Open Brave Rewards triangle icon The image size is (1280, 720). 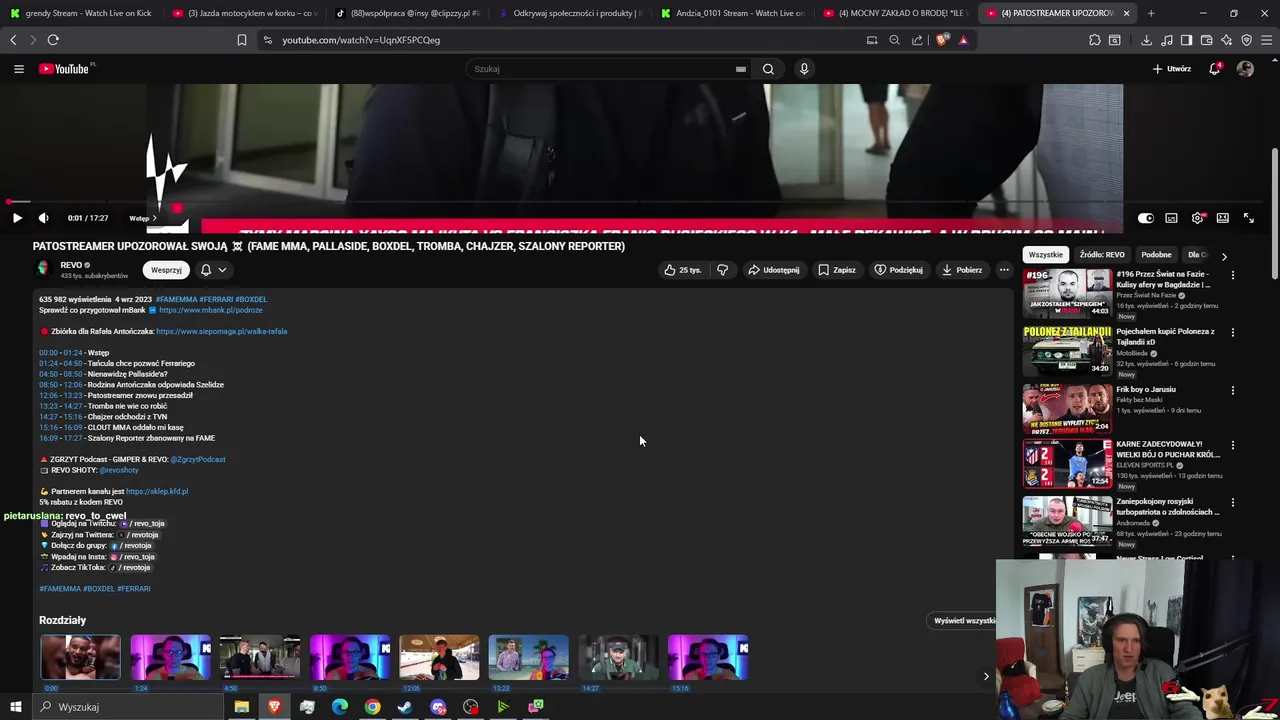click(x=963, y=40)
